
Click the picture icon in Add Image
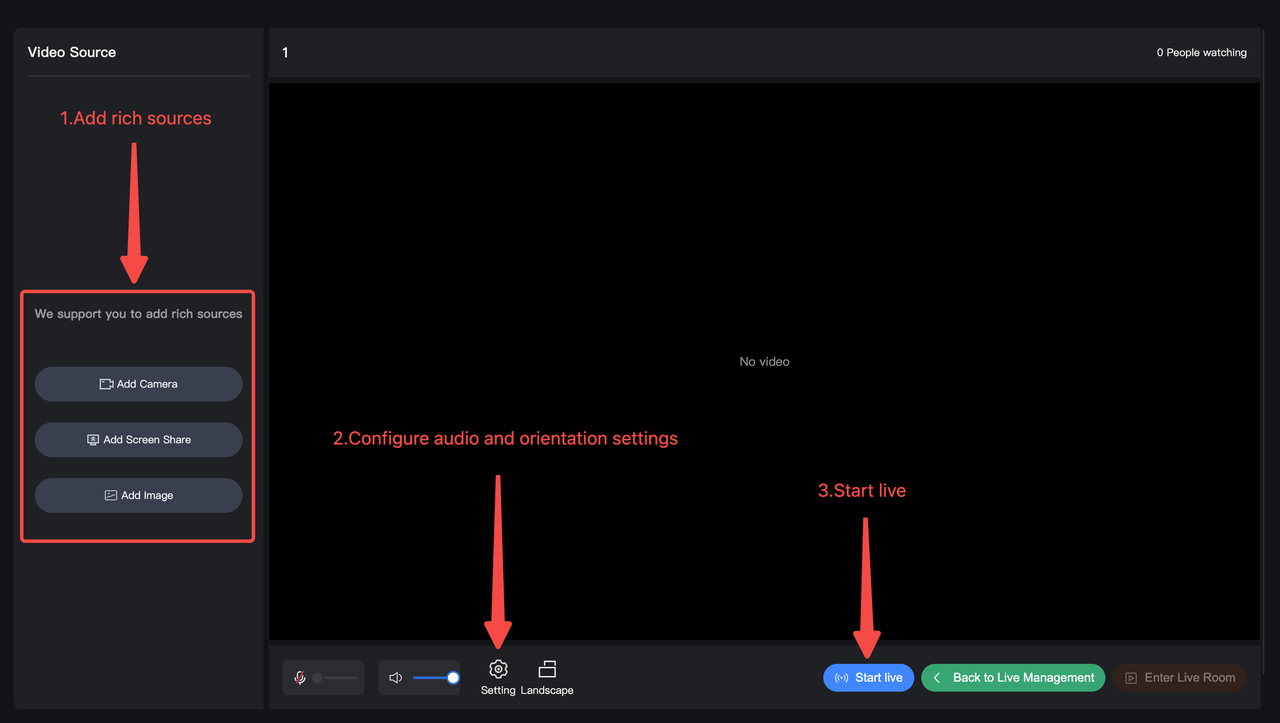pyautogui.click(x=111, y=496)
